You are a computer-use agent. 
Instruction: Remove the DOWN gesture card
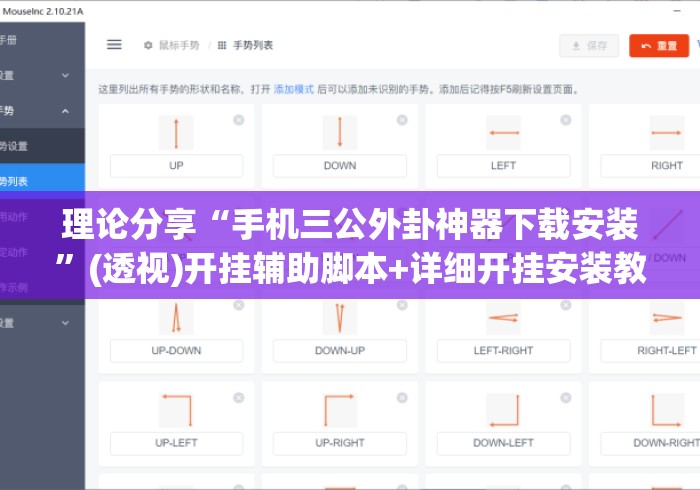[402, 120]
